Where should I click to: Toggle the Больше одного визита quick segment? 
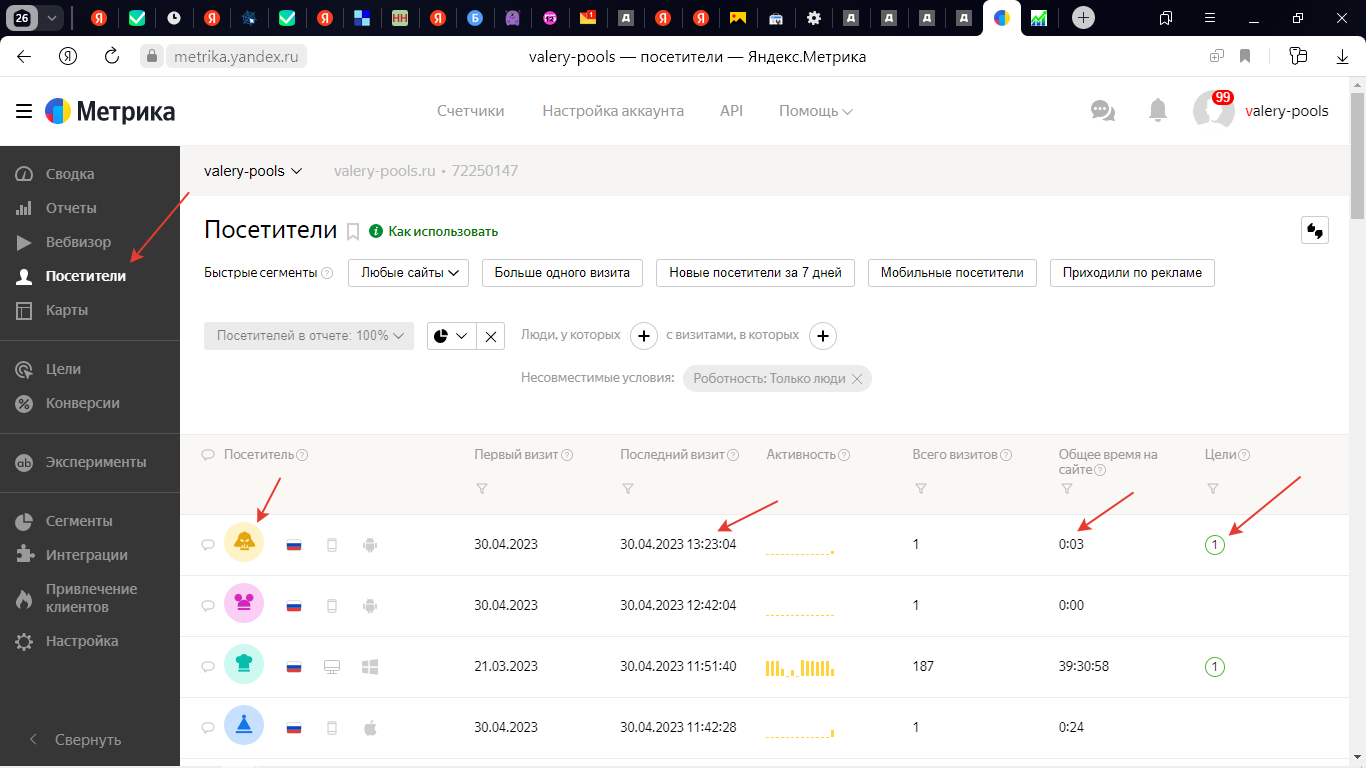pyautogui.click(x=561, y=273)
